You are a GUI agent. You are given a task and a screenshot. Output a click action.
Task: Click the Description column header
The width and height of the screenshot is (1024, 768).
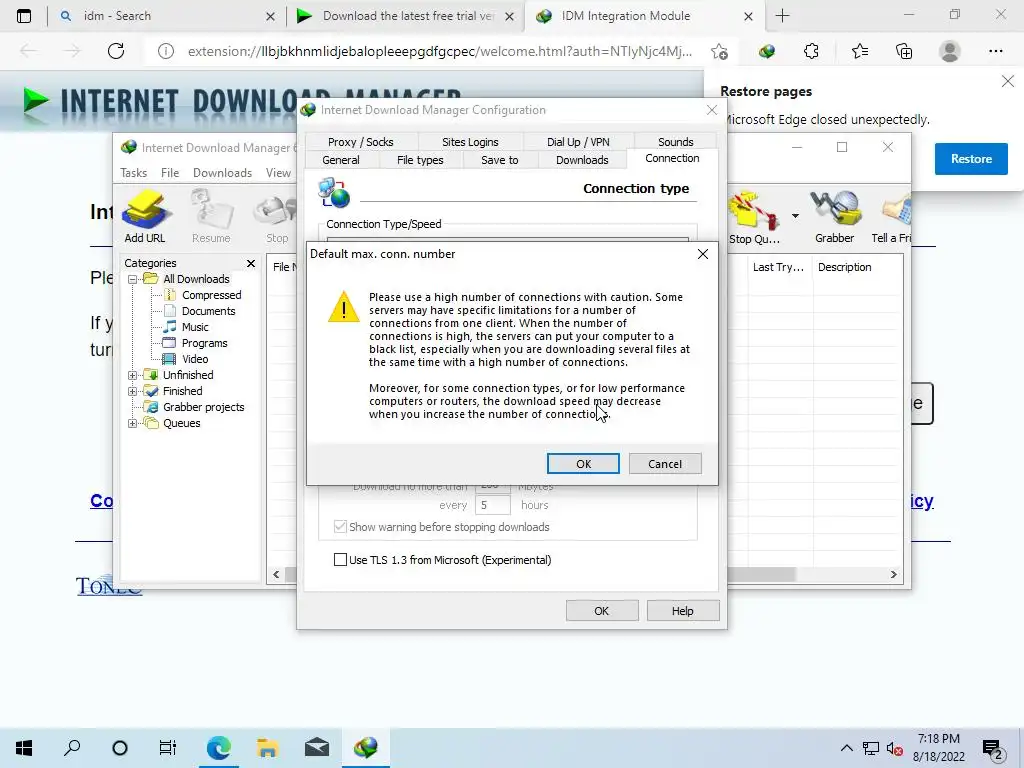tap(844, 267)
